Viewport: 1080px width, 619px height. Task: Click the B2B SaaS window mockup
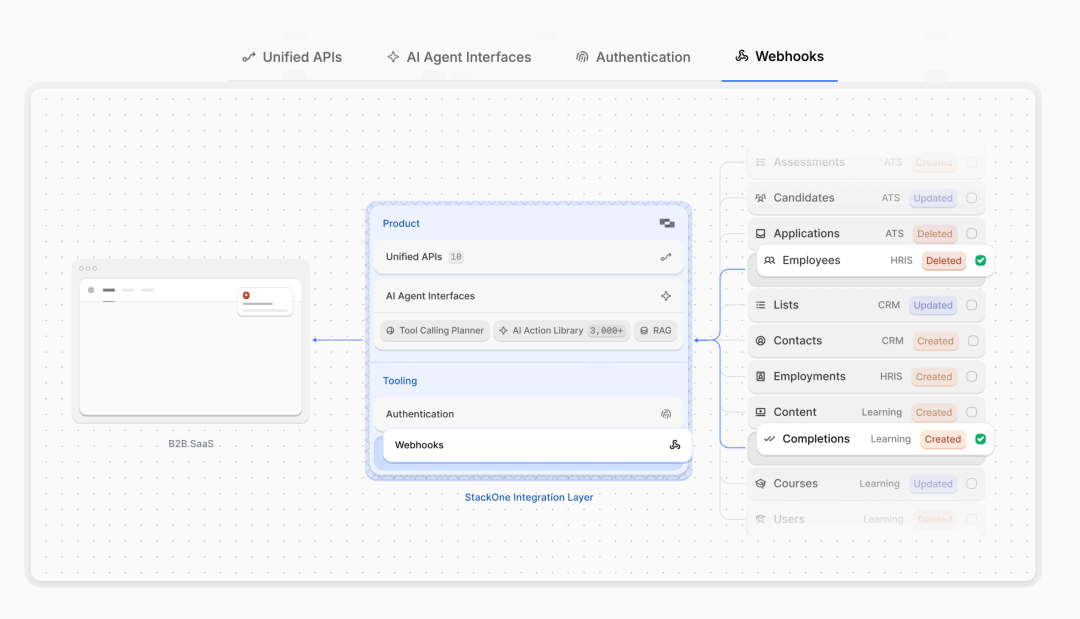tap(191, 341)
